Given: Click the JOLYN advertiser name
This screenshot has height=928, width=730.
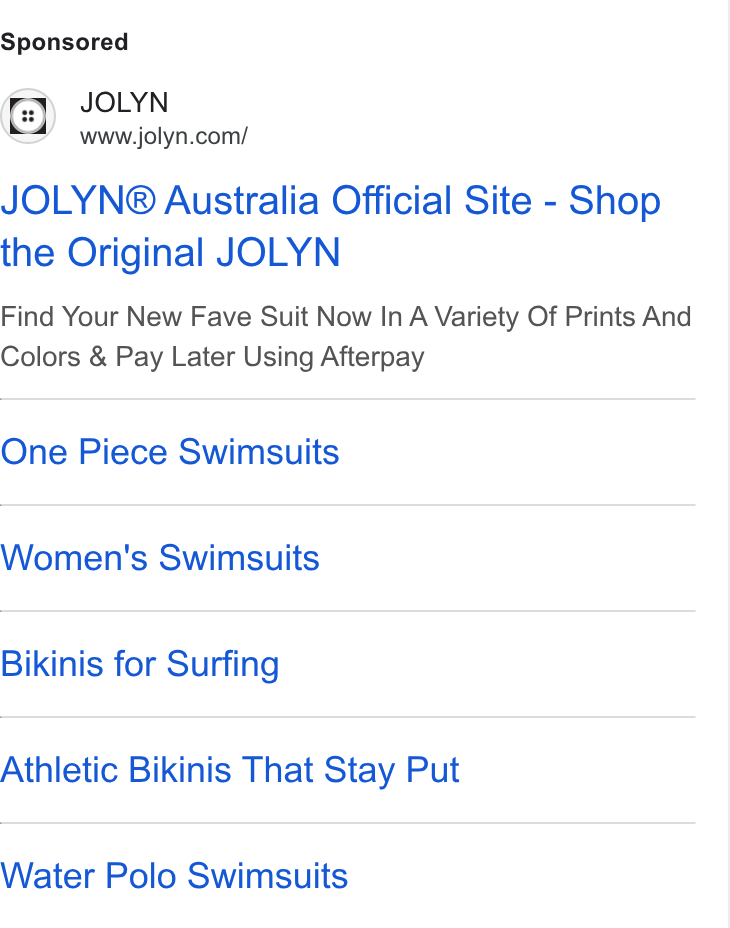Looking at the screenshot, I should click(124, 102).
